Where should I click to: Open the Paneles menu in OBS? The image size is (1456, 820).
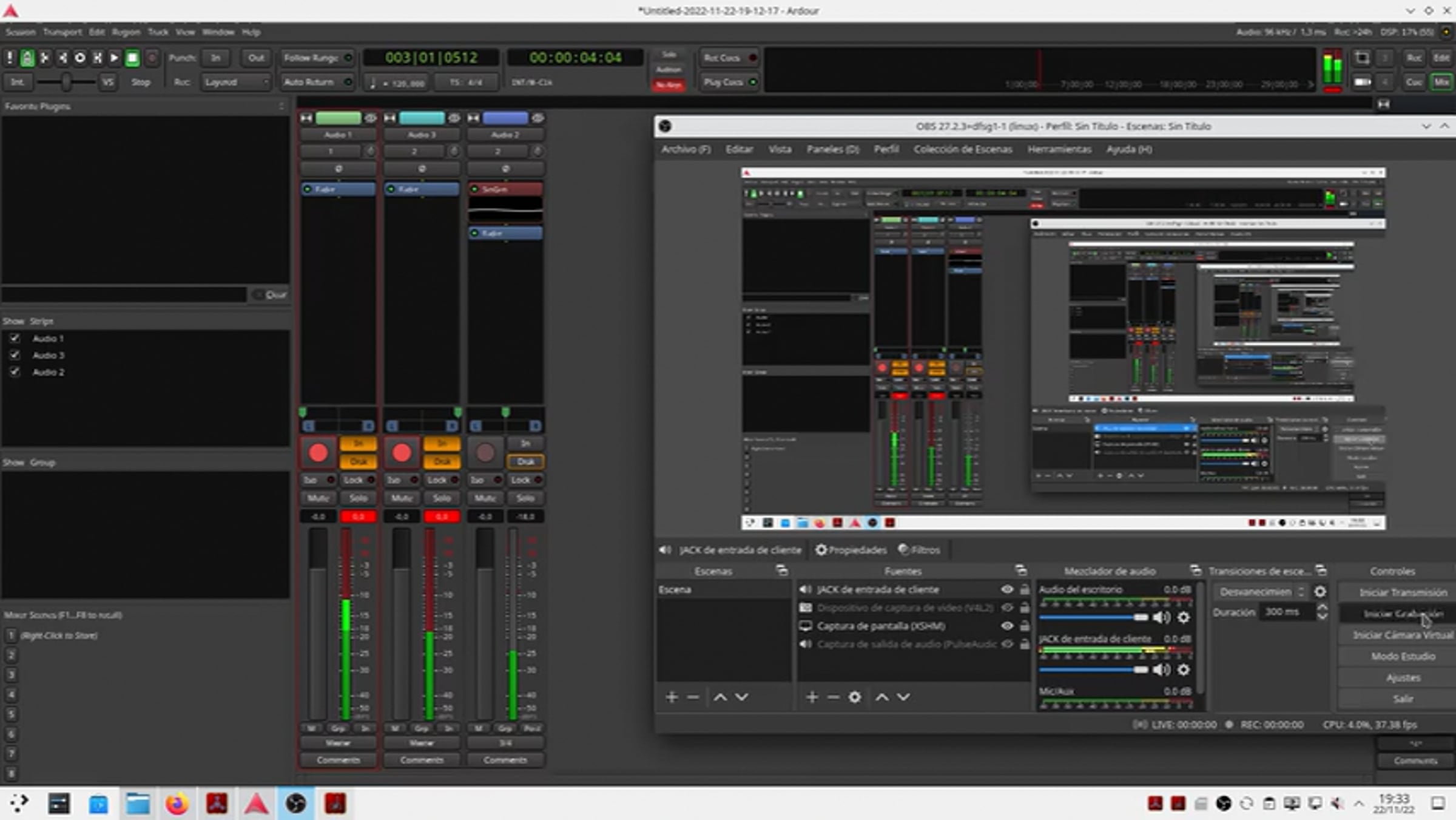pyautogui.click(x=832, y=149)
